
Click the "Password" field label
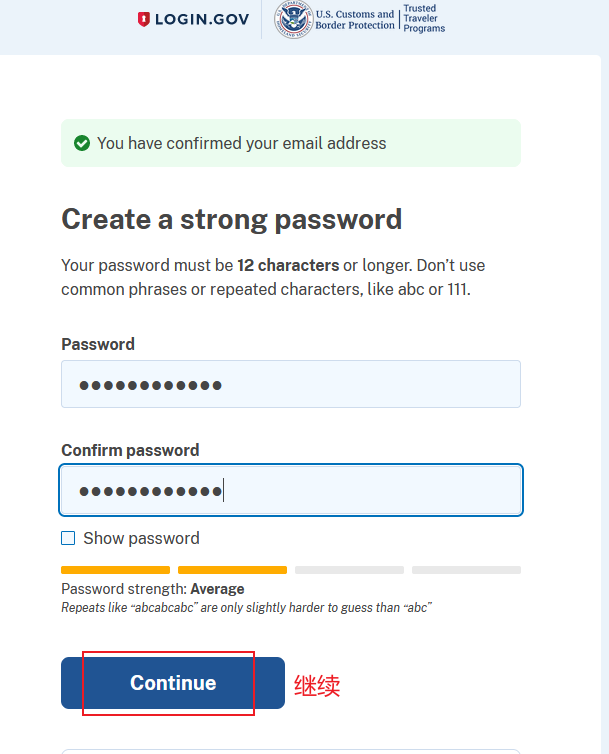(x=98, y=344)
